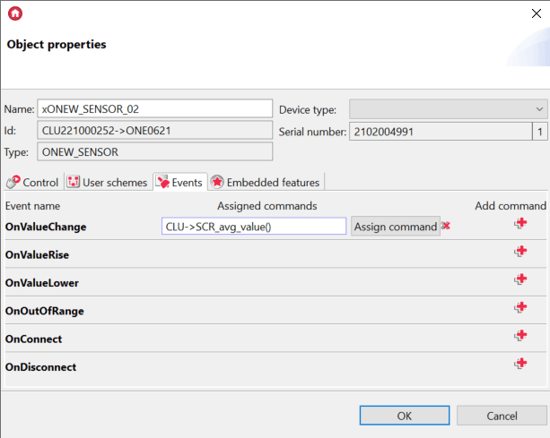Switch to the Control tab
Viewport: 550px width, 438px height.
coord(33,182)
